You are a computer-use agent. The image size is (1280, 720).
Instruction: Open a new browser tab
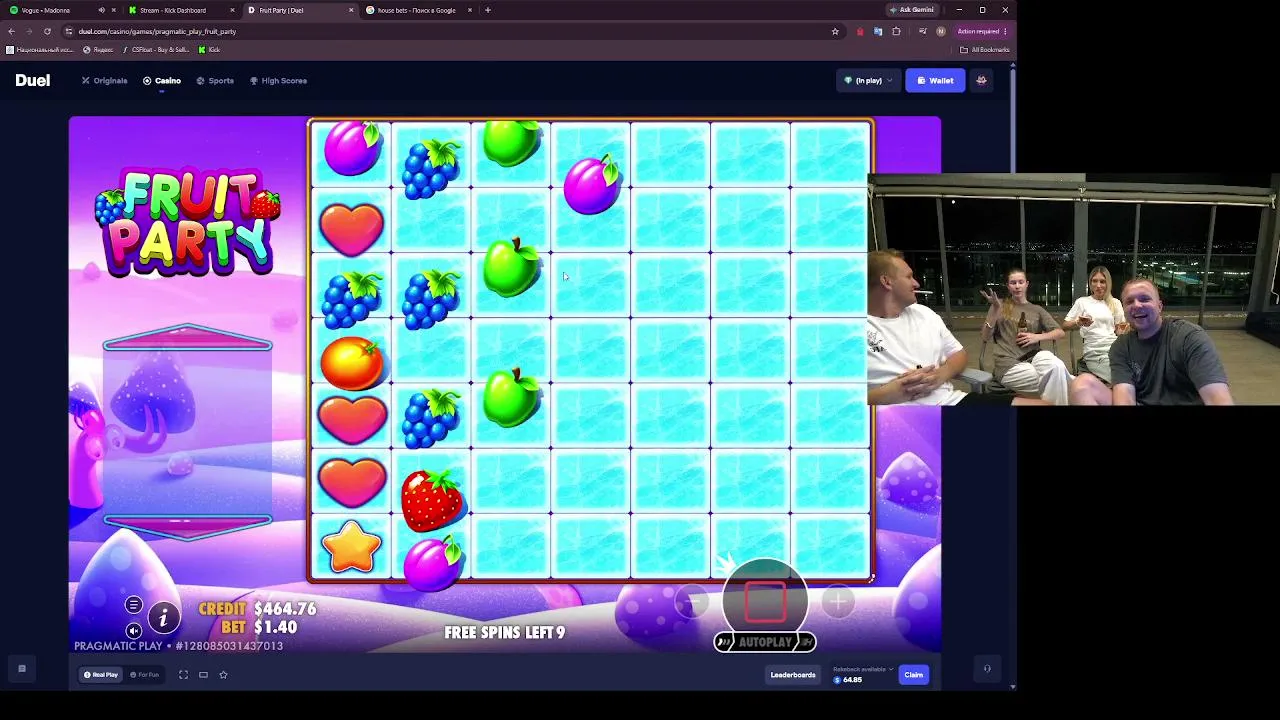(488, 10)
